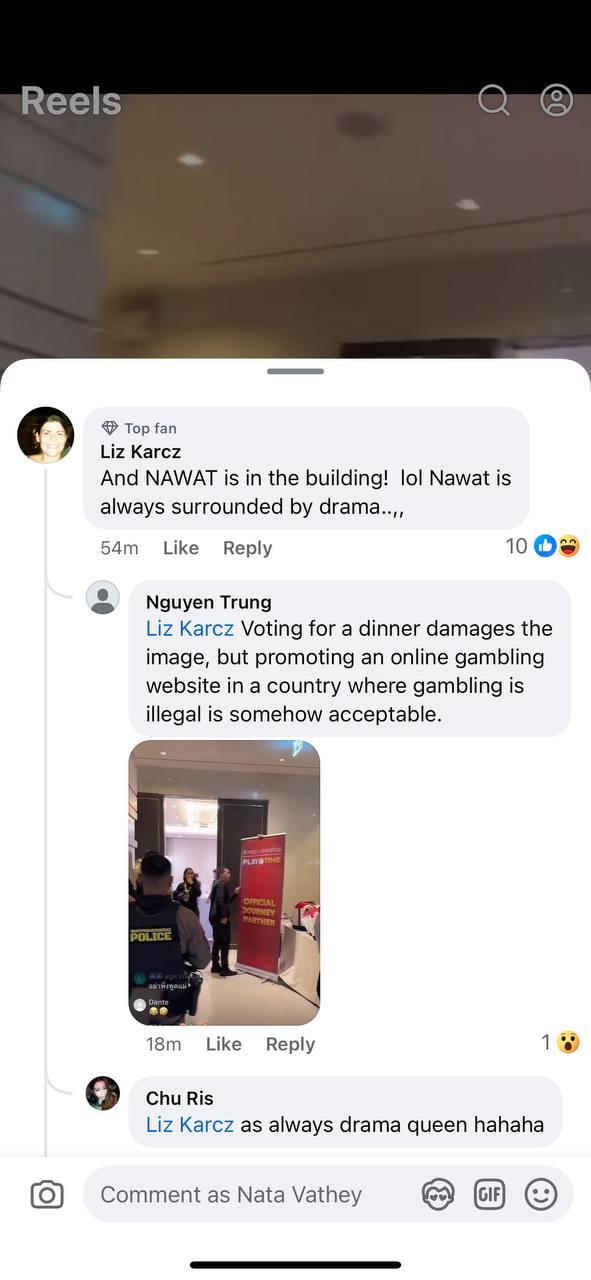Like Liz Karcz's comment
Image resolution: width=591 pixels, height=1280 pixels.
181,548
